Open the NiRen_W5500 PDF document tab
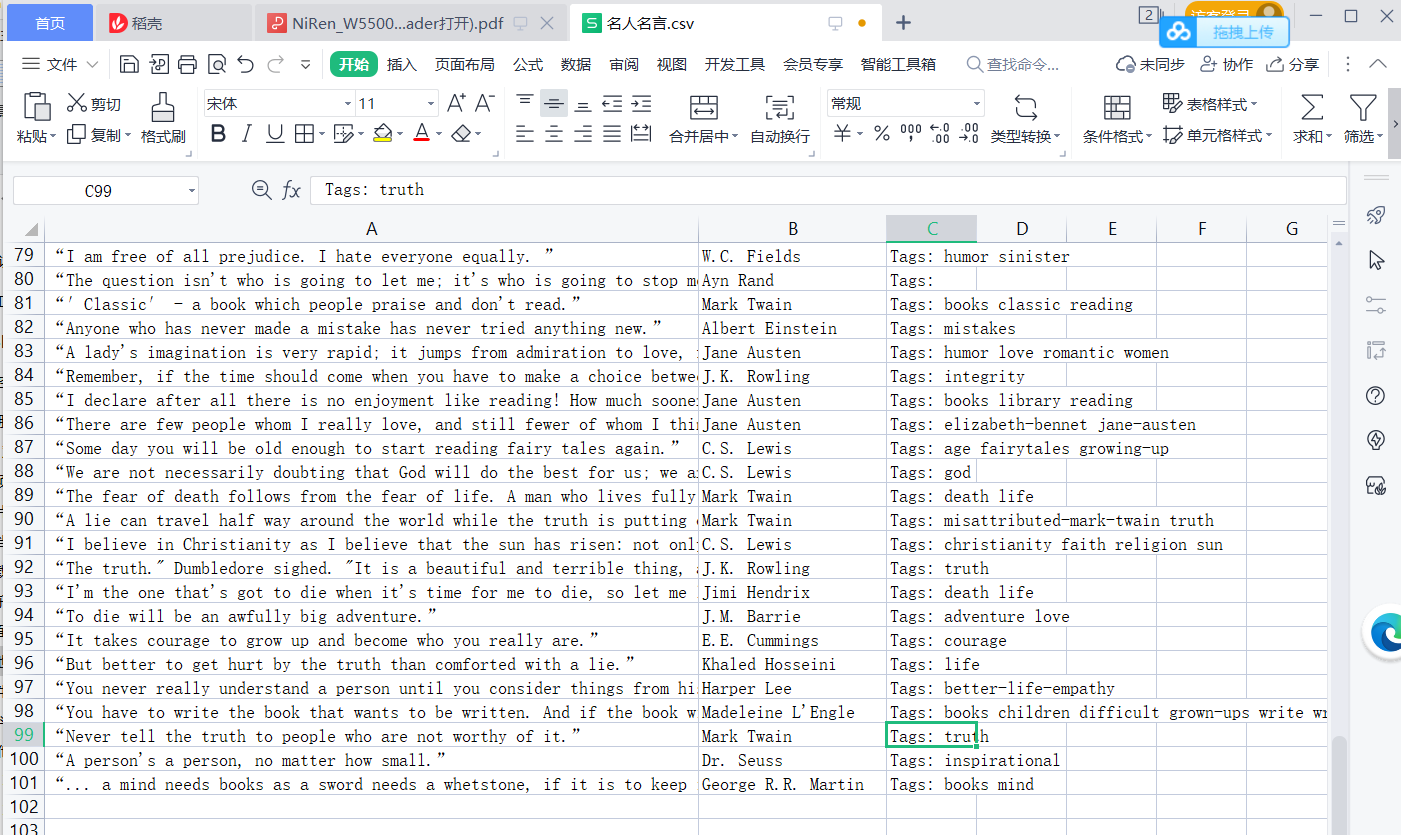 pyautogui.click(x=412, y=22)
